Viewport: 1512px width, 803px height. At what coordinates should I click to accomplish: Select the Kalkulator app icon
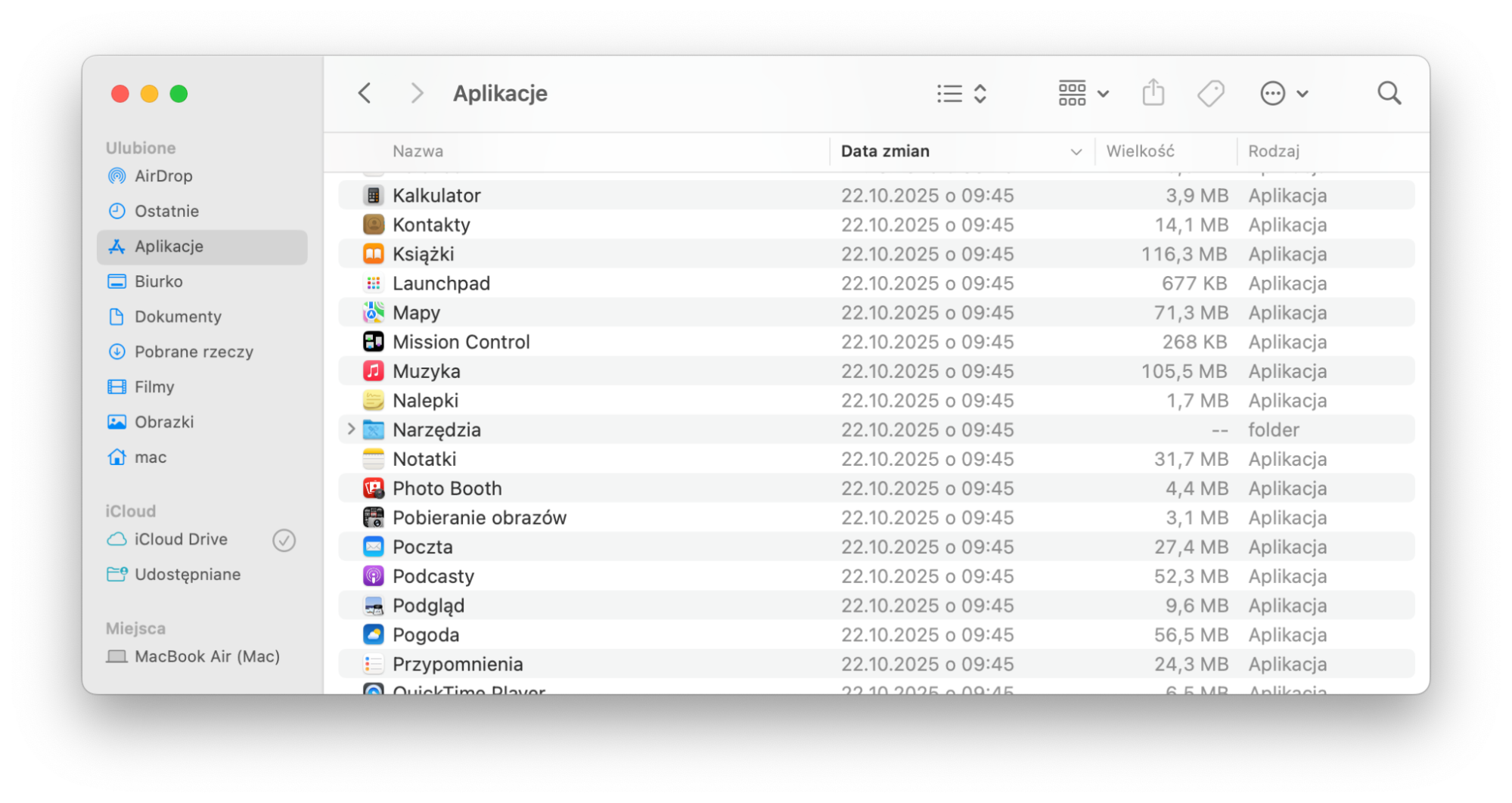coord(373,195)
